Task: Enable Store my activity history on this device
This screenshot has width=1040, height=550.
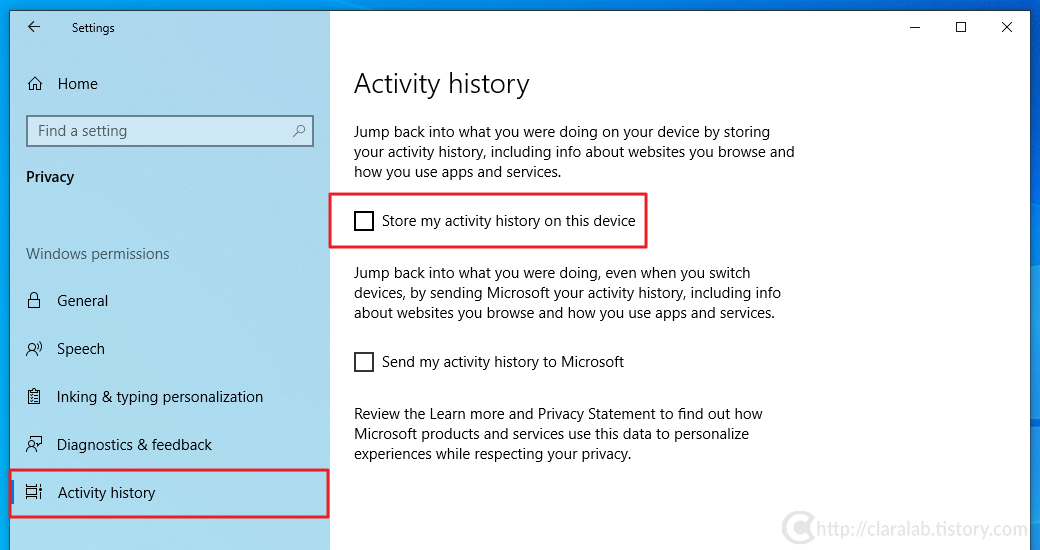Action: [363, 221]
